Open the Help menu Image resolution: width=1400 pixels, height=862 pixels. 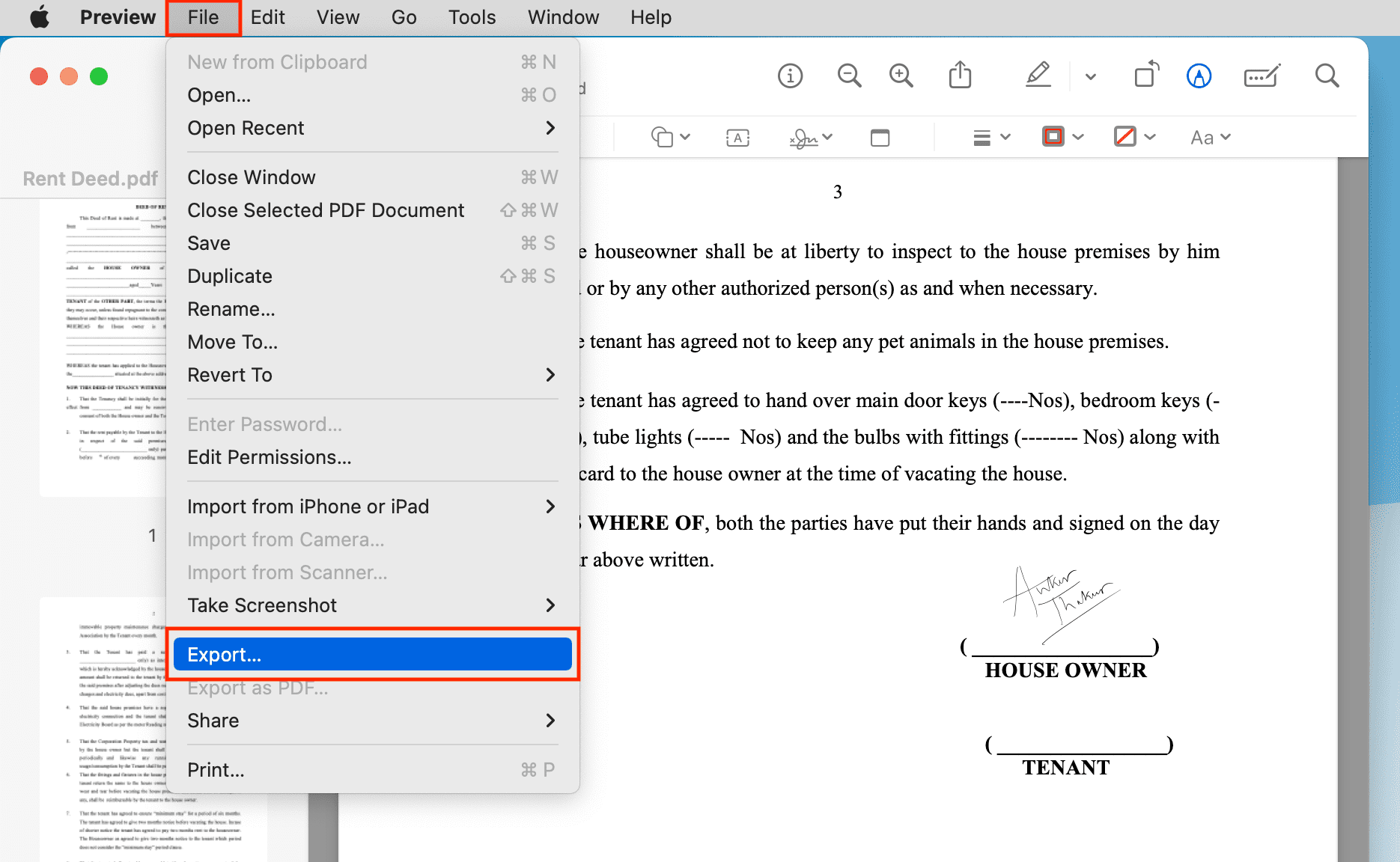651,16
